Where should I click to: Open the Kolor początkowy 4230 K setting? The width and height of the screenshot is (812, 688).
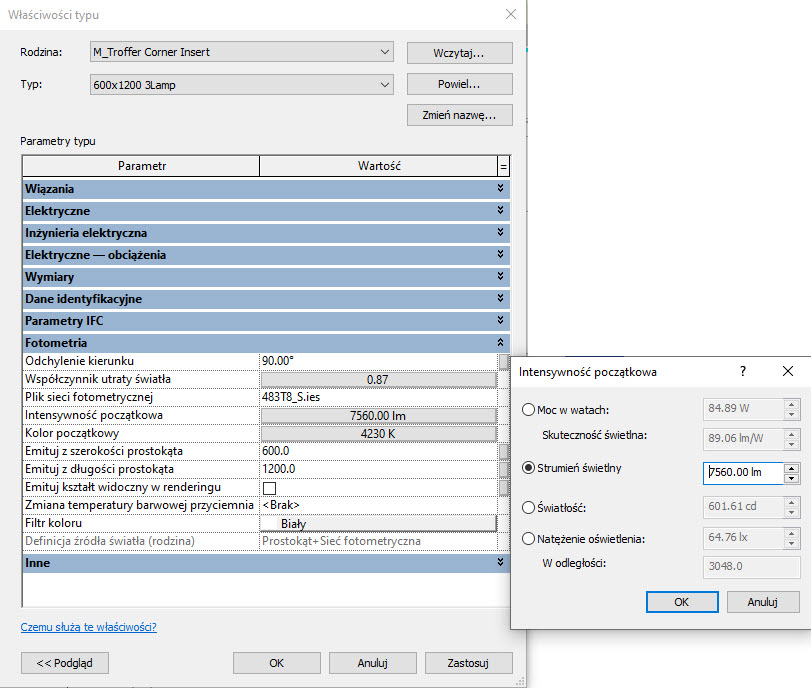pyautogui.click(x=378, y=433)
